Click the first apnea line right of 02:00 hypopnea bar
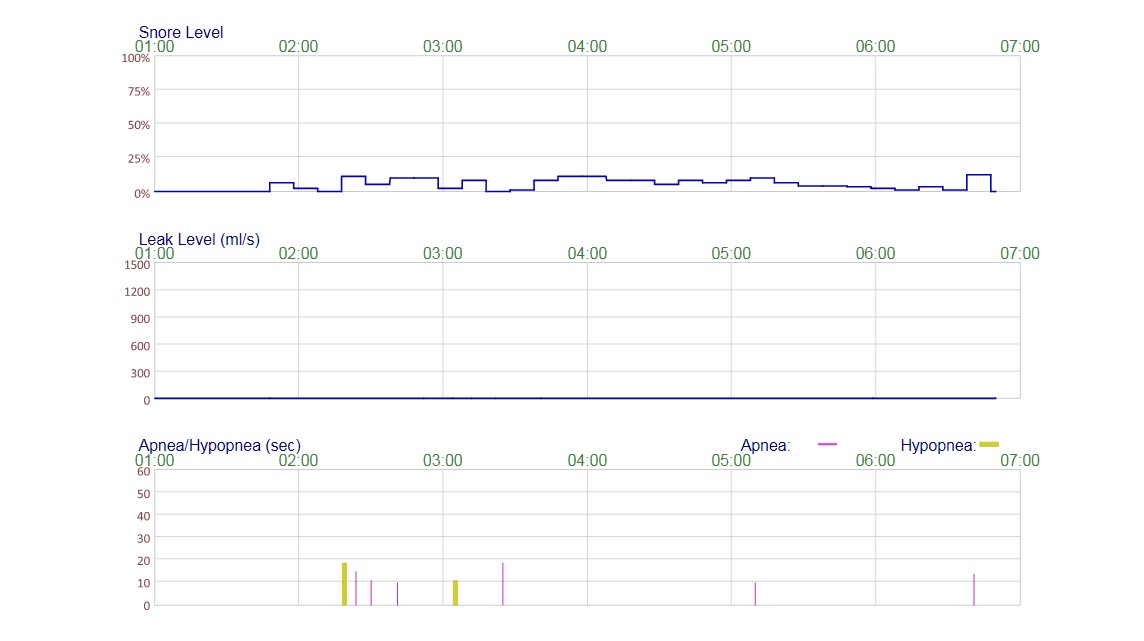Viewport: 1144px width, 641px height. pos(356,588)
